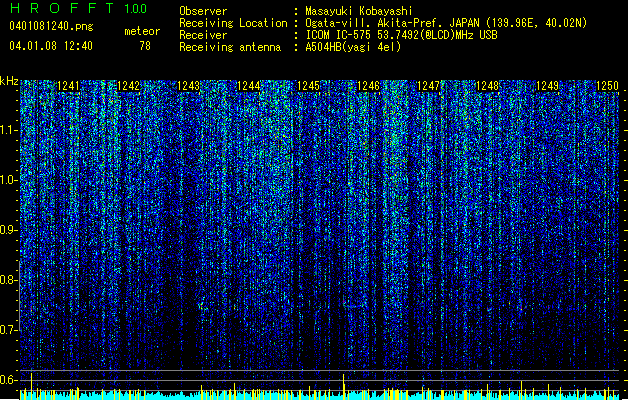
Task: Click the 1247 time marker
Action: click(428, 86)
